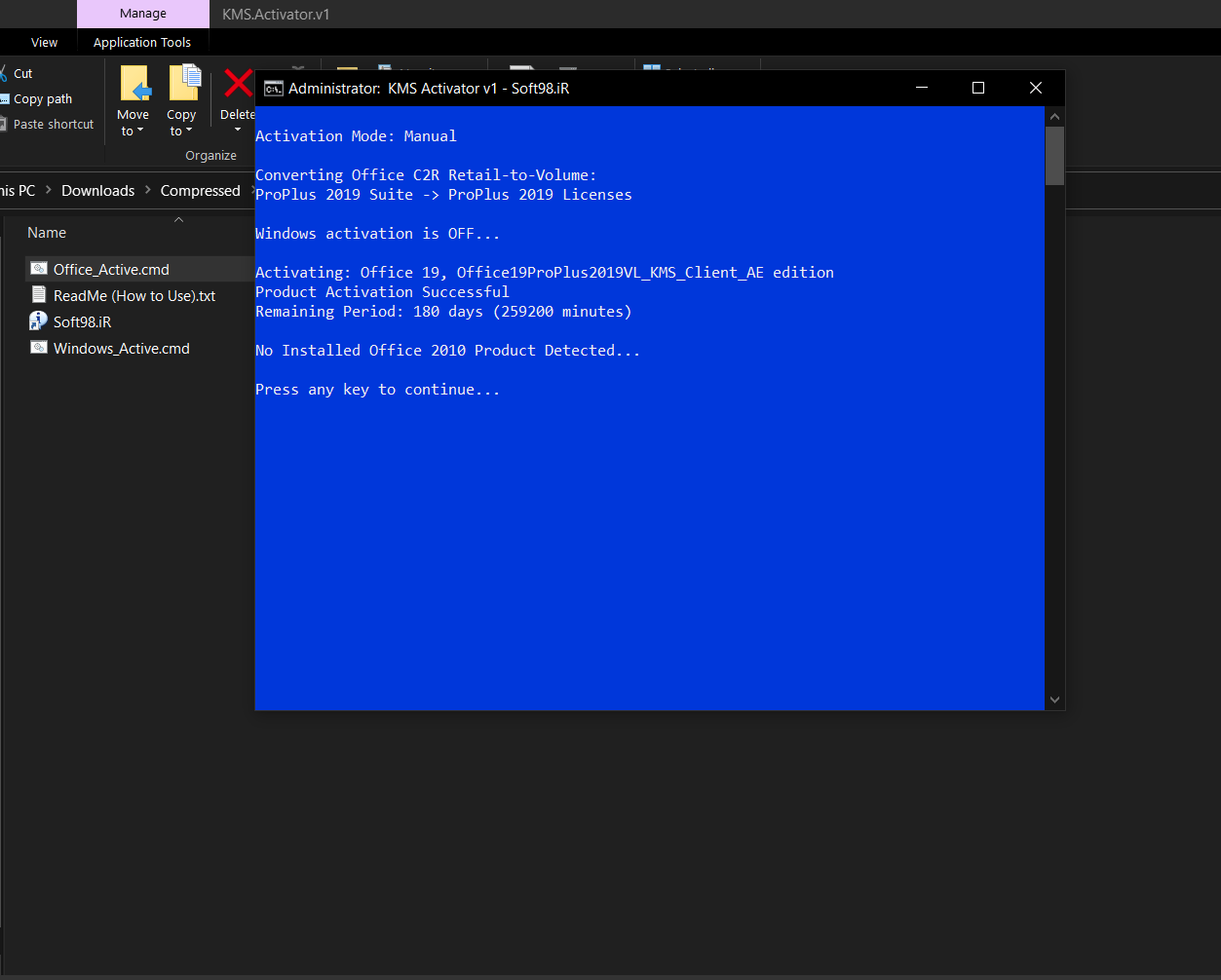Click the command prompt title bar icon

(274, 88)
